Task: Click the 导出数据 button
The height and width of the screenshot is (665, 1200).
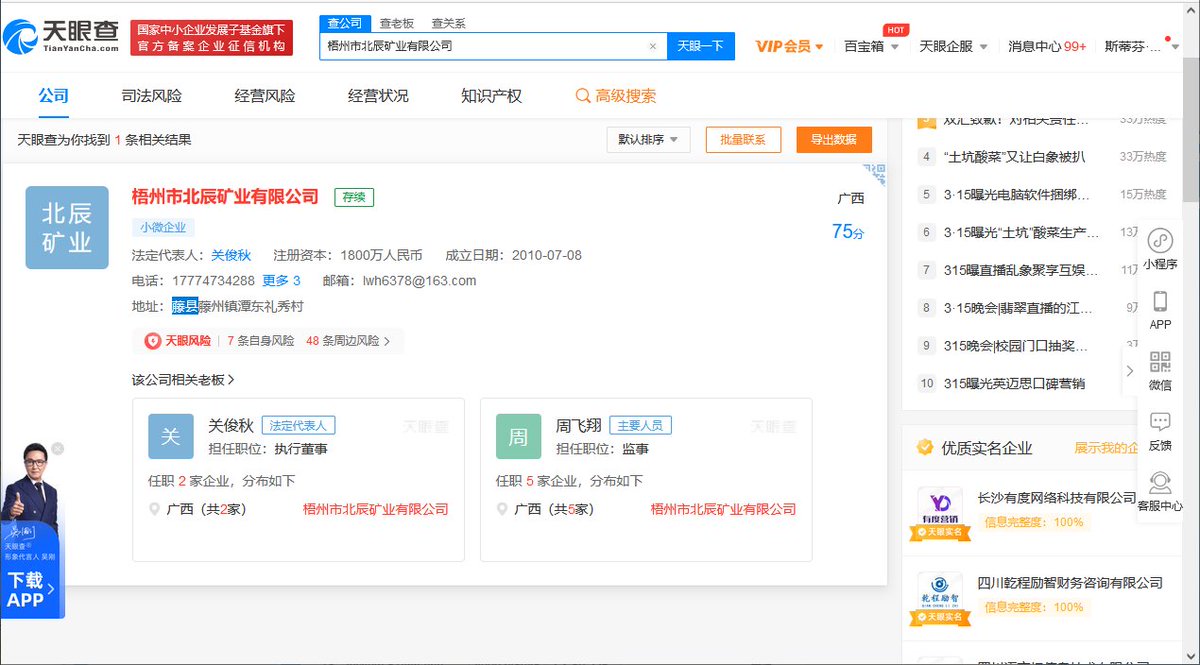Action: (x=834, y=140)
